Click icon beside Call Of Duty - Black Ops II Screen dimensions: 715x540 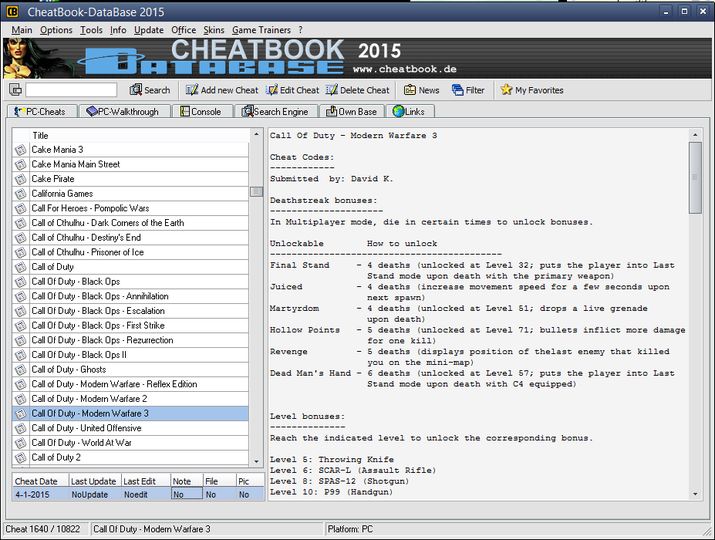[x=20, y=355]
